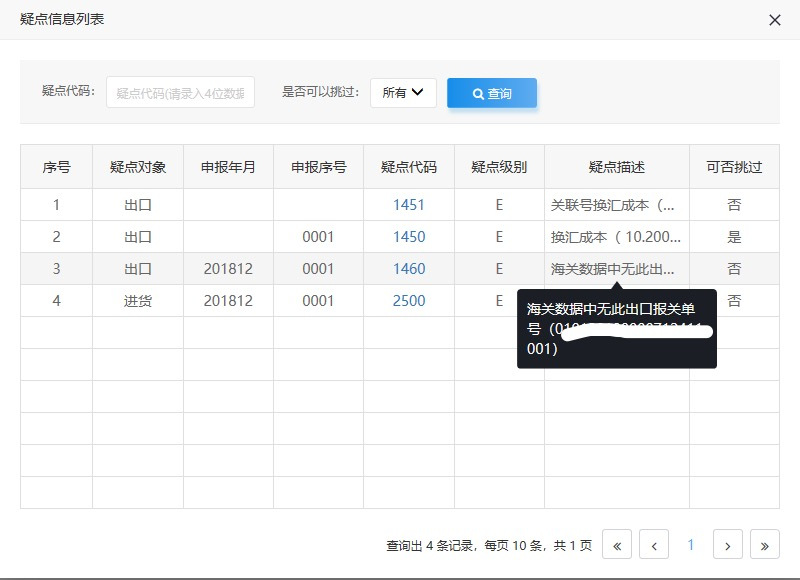Viewport: 800px width, 580px height.
Task: Jump to last page with » button
Action: 764,544
